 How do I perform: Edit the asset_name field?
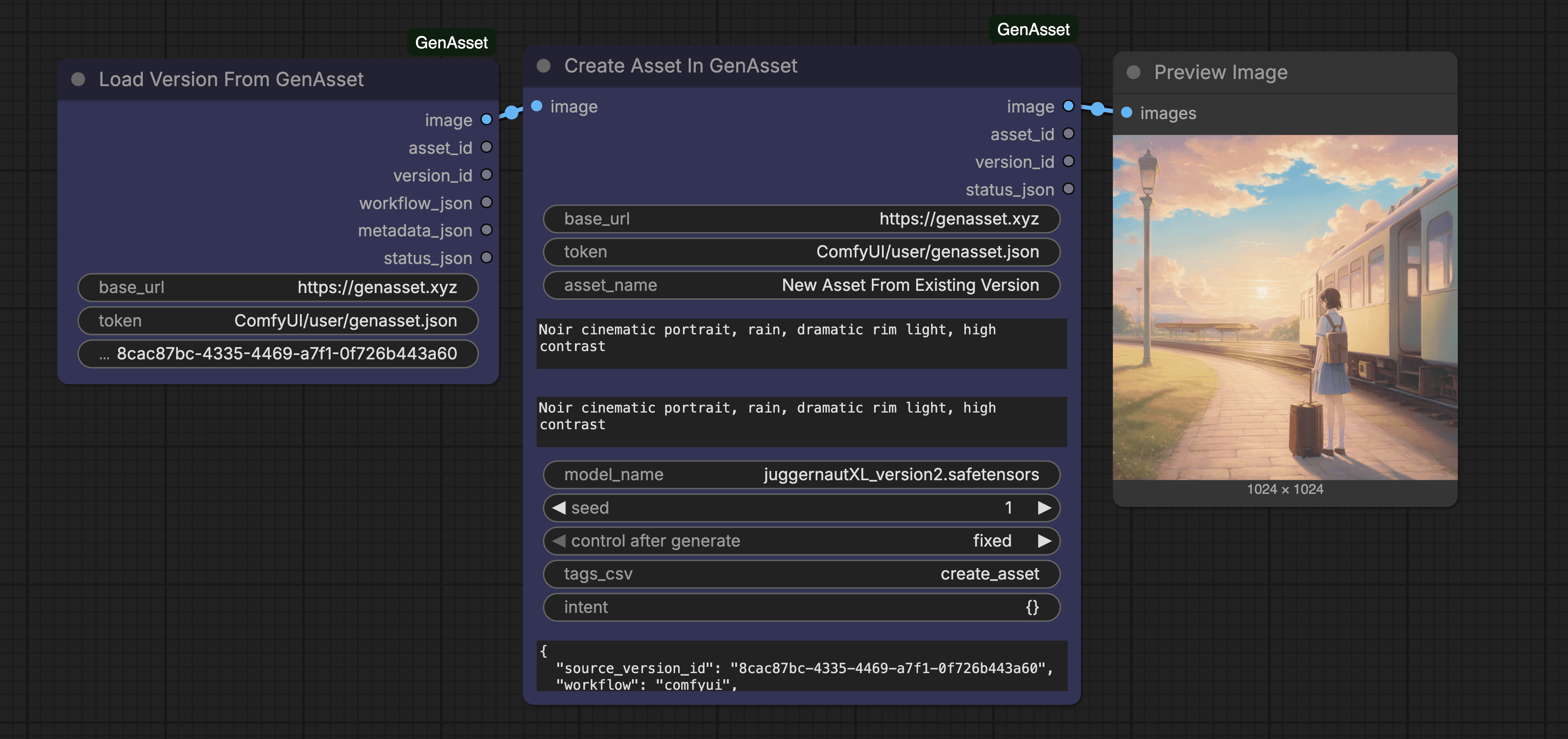[801, 286]
